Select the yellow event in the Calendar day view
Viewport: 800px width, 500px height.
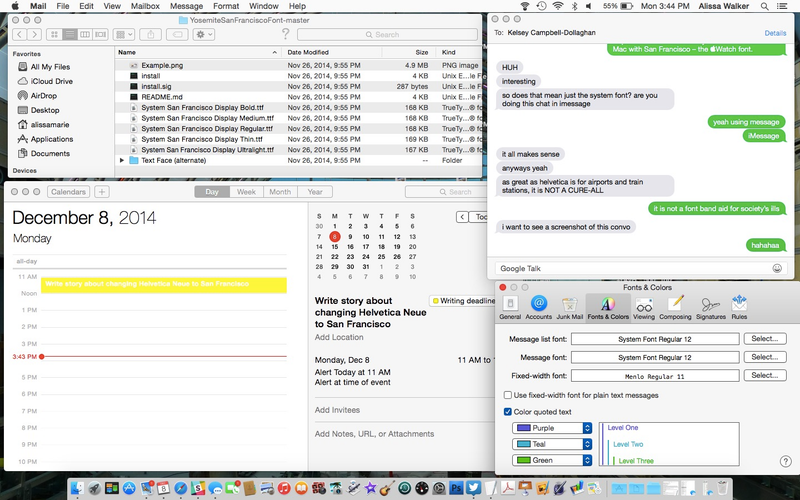click(x=164, y=285)
